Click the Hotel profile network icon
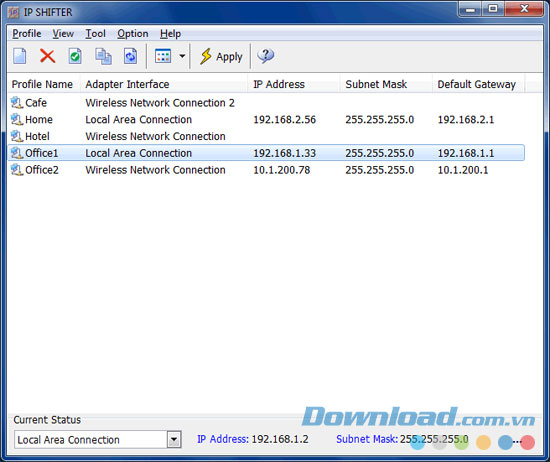Viewport: 550px width, 462px height. click(x=17, y=136)
